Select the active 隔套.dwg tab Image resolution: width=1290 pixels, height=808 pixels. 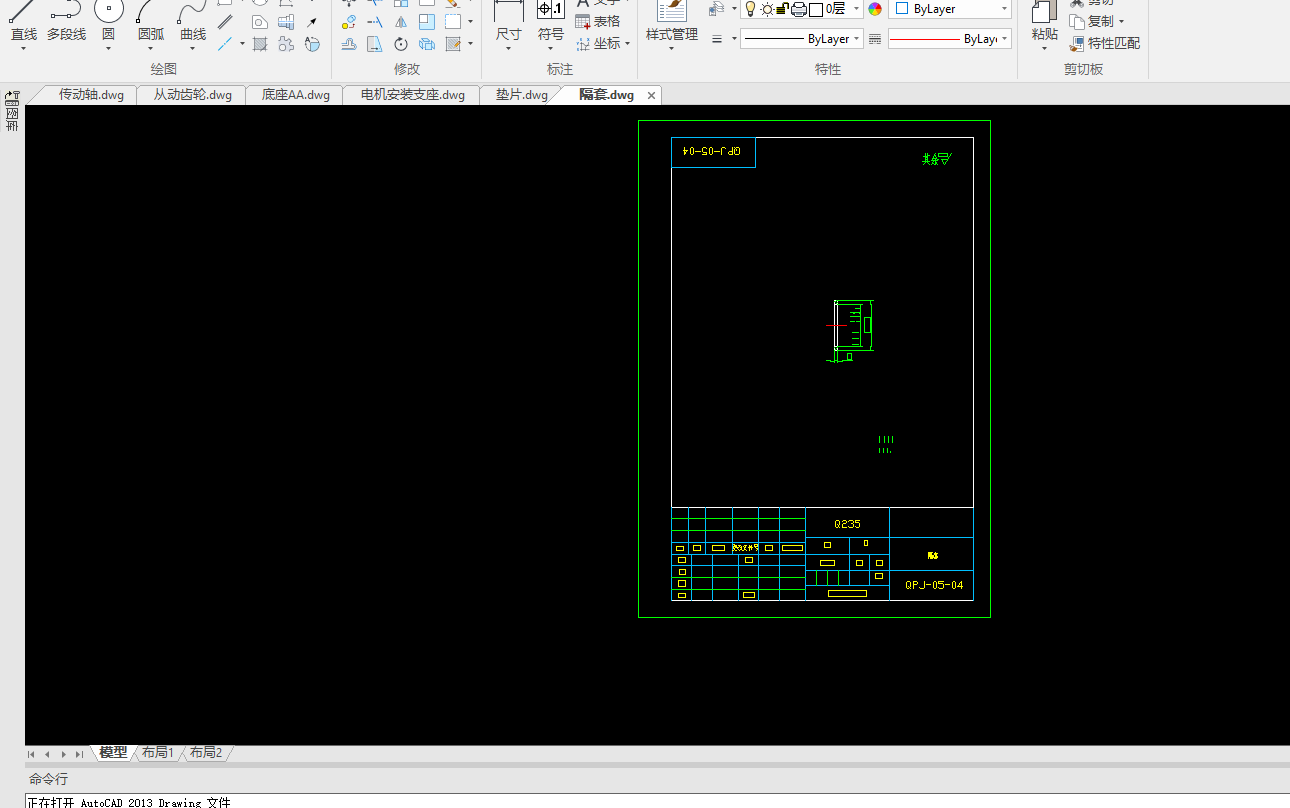606,95
